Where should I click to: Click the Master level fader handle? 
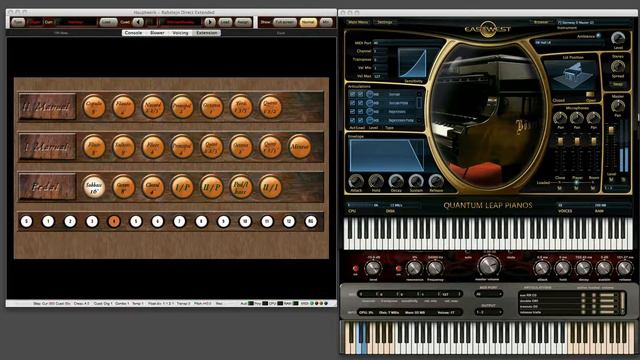click(611, 131)
